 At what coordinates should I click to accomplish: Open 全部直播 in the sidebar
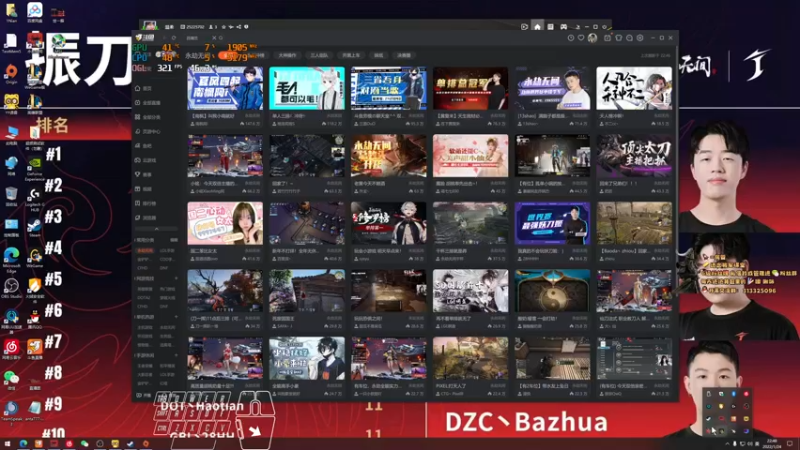(148, 103)
